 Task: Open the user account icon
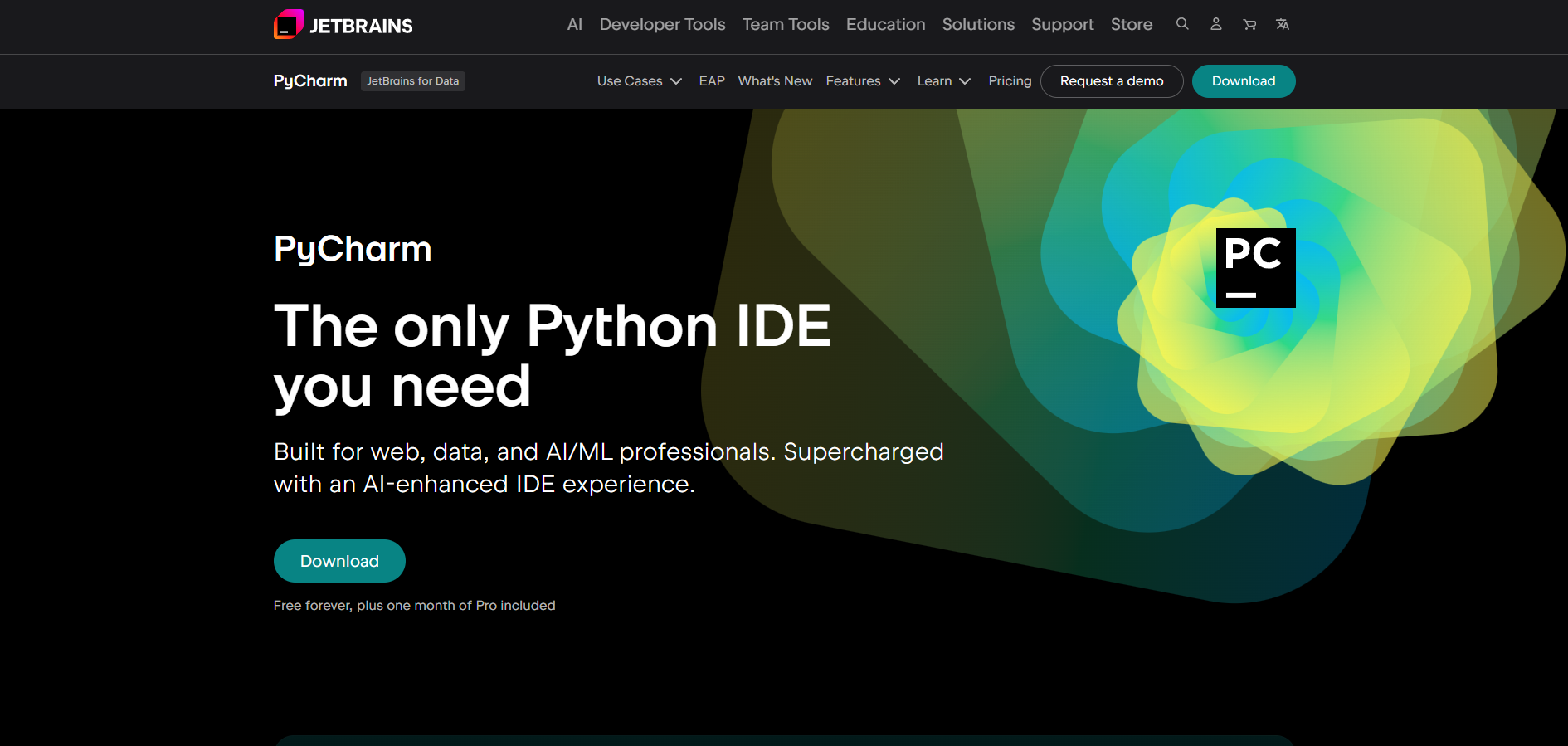tap(1215, 24)
